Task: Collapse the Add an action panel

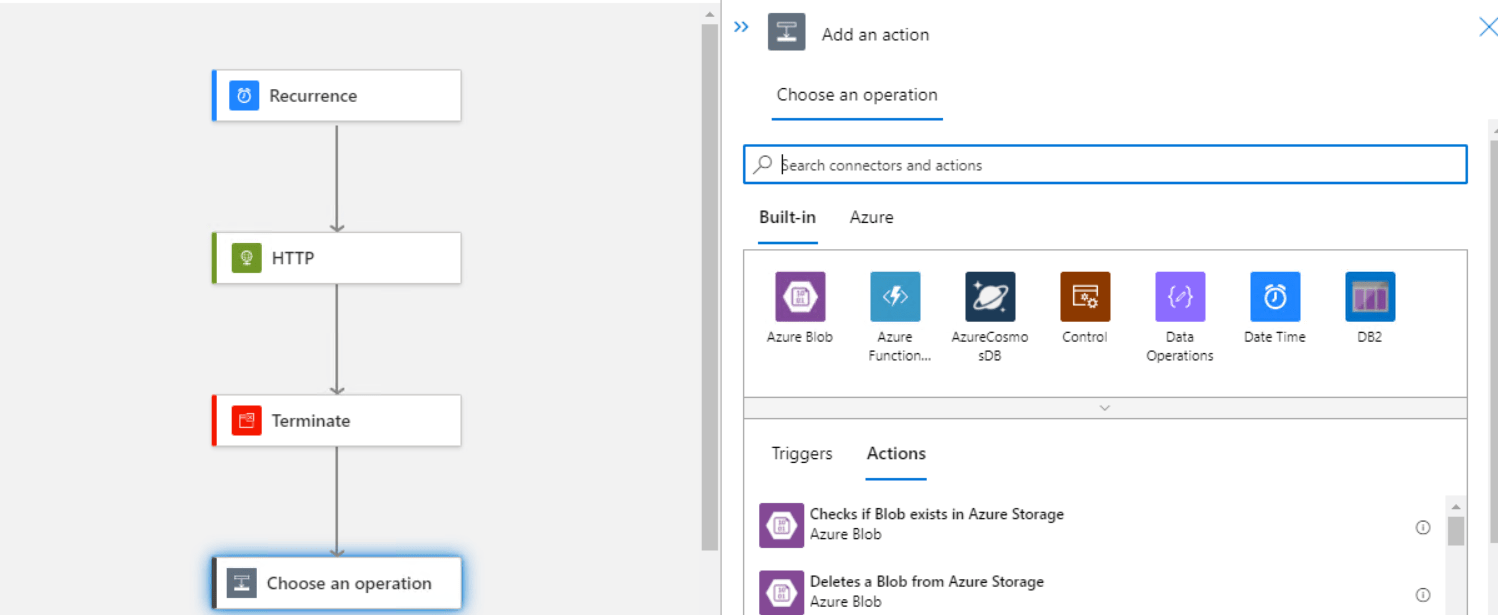Action: [x=741, y=27]
